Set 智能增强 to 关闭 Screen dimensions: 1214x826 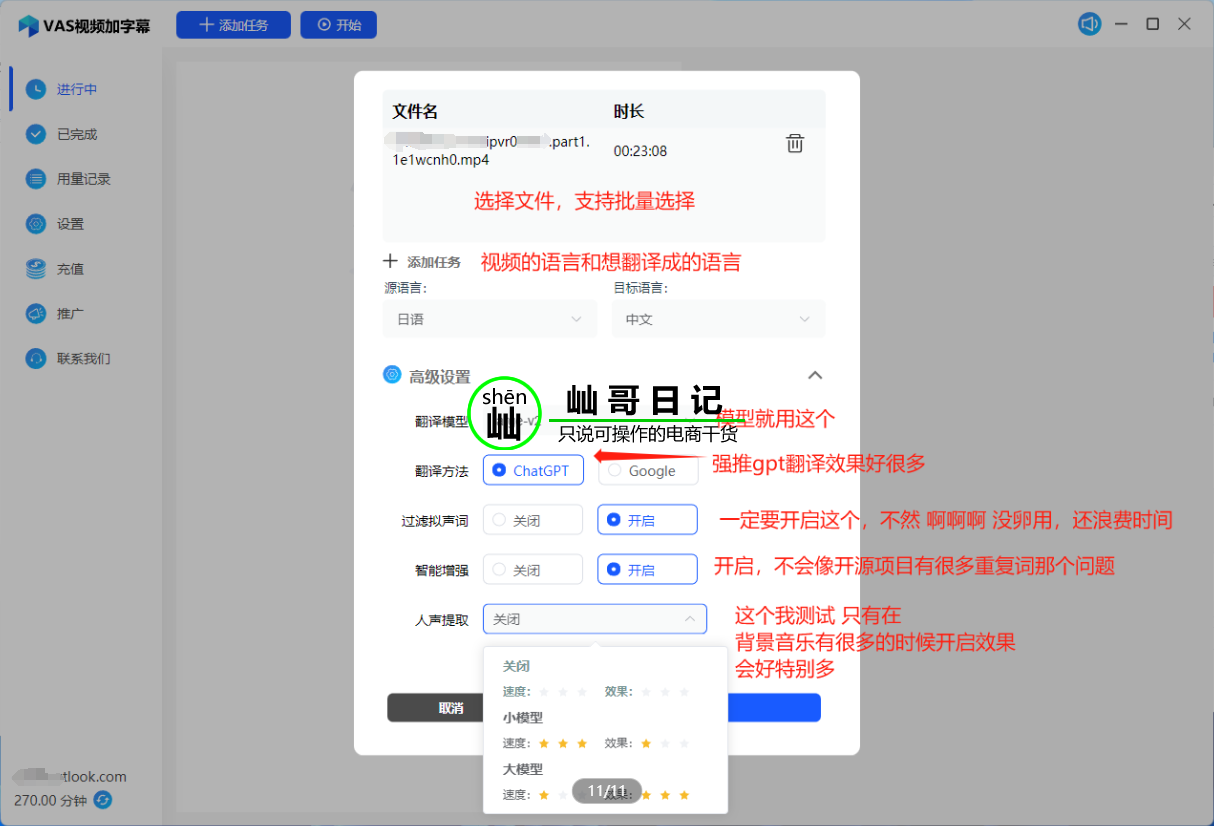[x=533, y=570]
